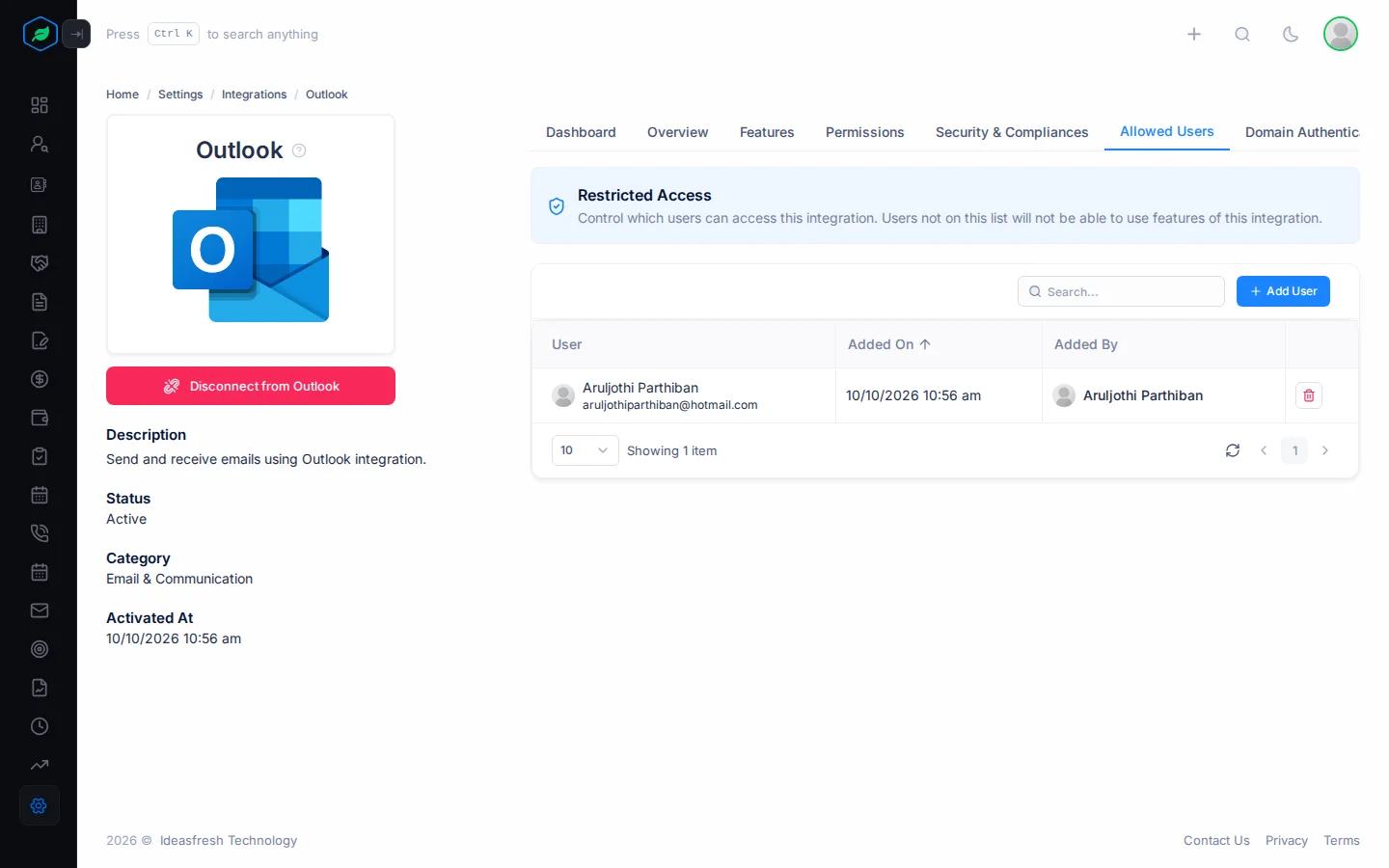Open search with the magnifier icon
Image resolution: width=1389 pixels, height=868 pixels.
(1242, 34)
